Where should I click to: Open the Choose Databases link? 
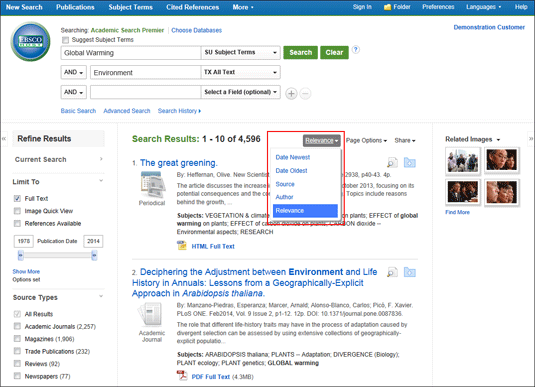197,30
